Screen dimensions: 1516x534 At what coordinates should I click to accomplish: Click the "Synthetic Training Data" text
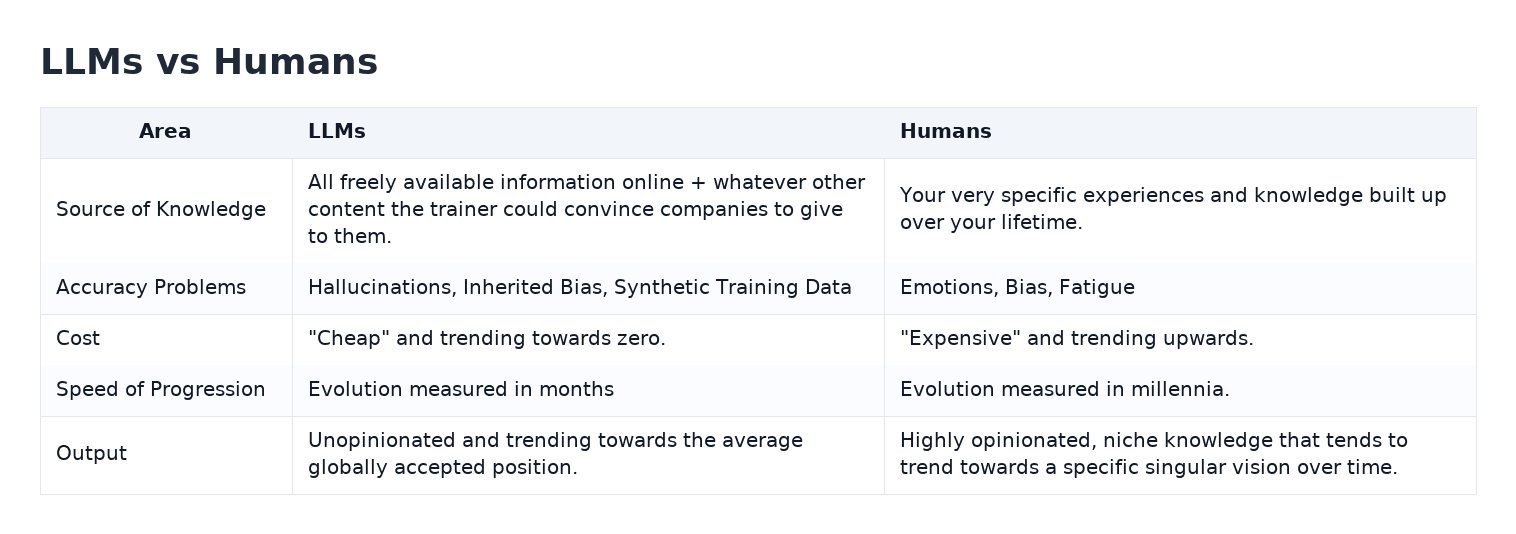tap(732, 288)
